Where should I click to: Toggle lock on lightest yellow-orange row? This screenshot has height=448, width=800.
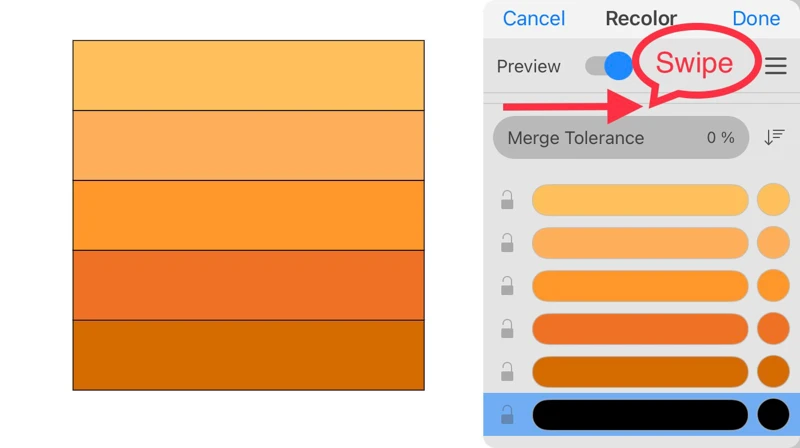507,200
